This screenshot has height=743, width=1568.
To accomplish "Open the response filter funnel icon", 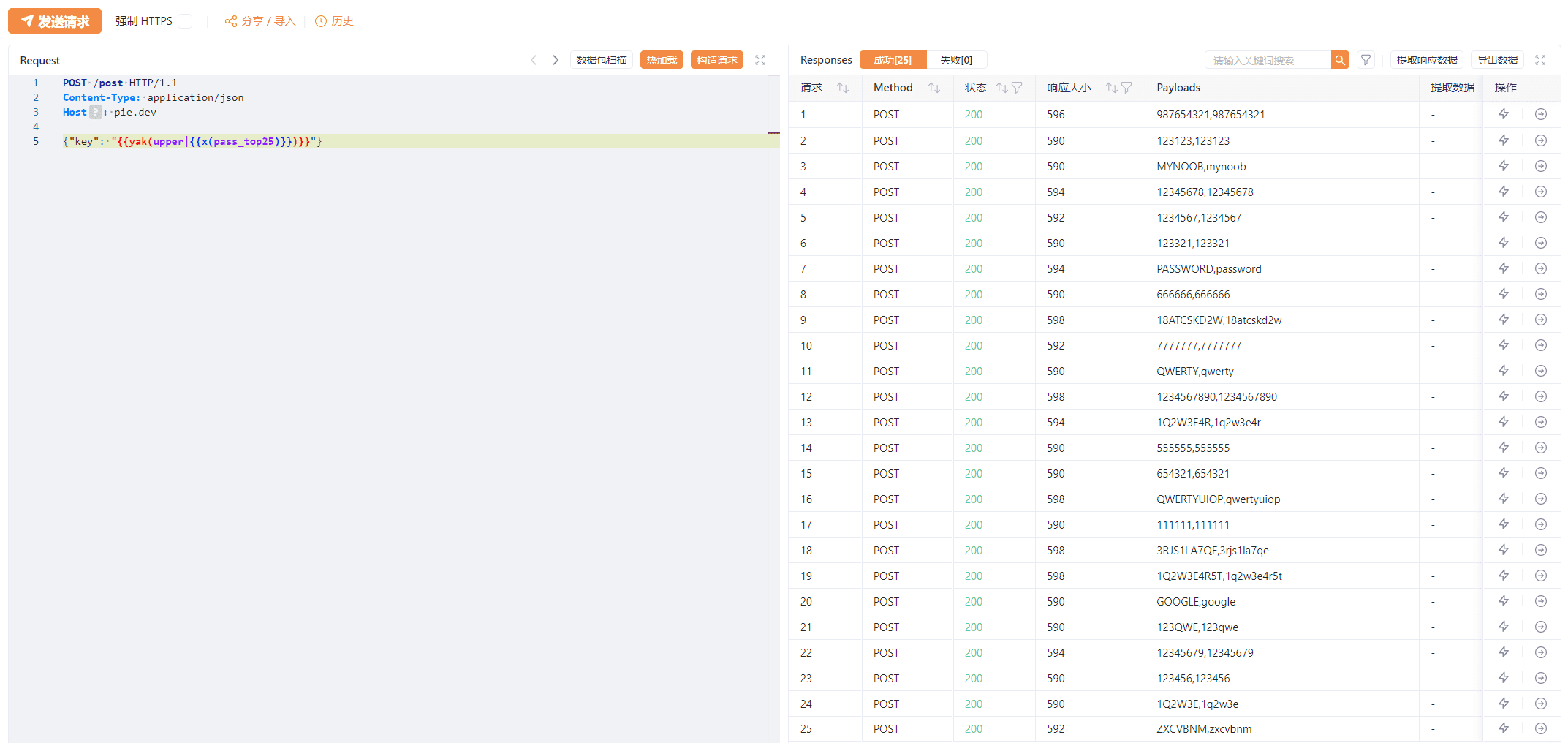I will [x=1366, y=60].
